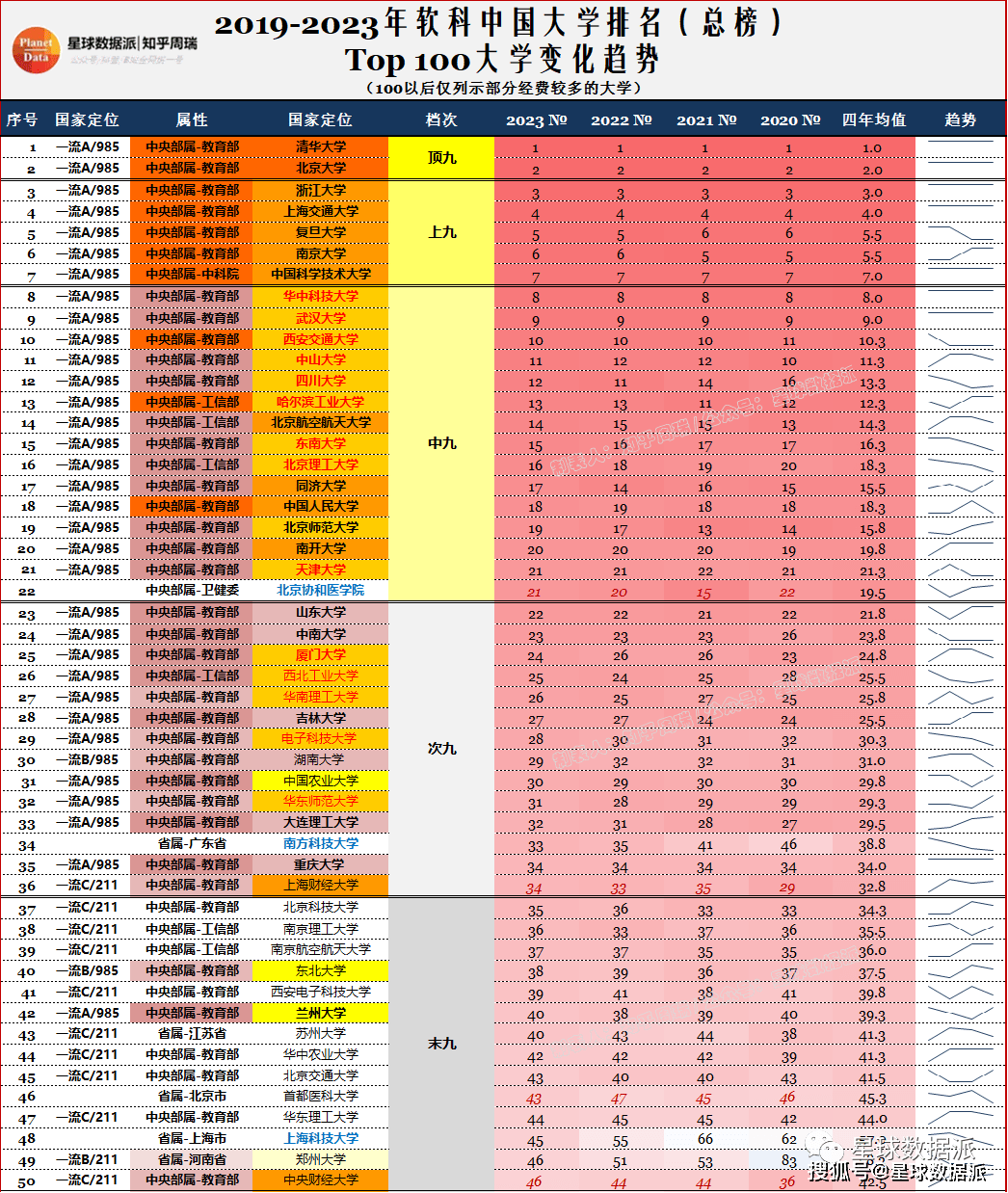Select the yellow 顶九 tier cell

[441, 157]
